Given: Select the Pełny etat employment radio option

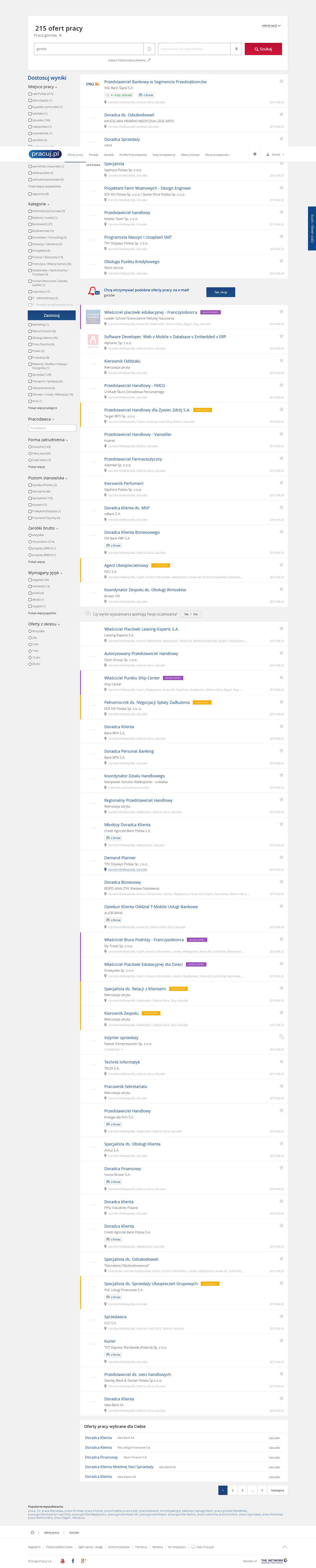Looking at the screenshot, I should point(30,453).
